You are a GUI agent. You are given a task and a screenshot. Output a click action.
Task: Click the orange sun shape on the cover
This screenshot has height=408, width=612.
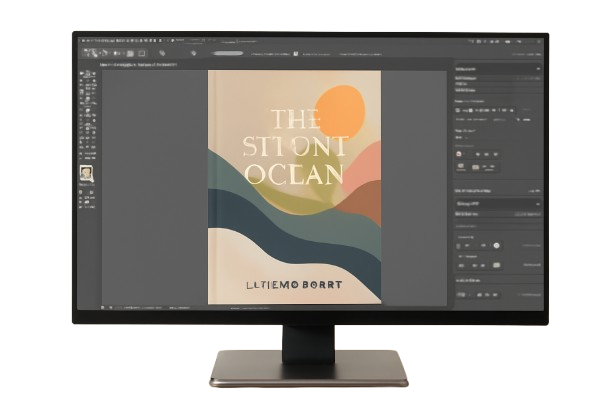(x=342, y=107)
